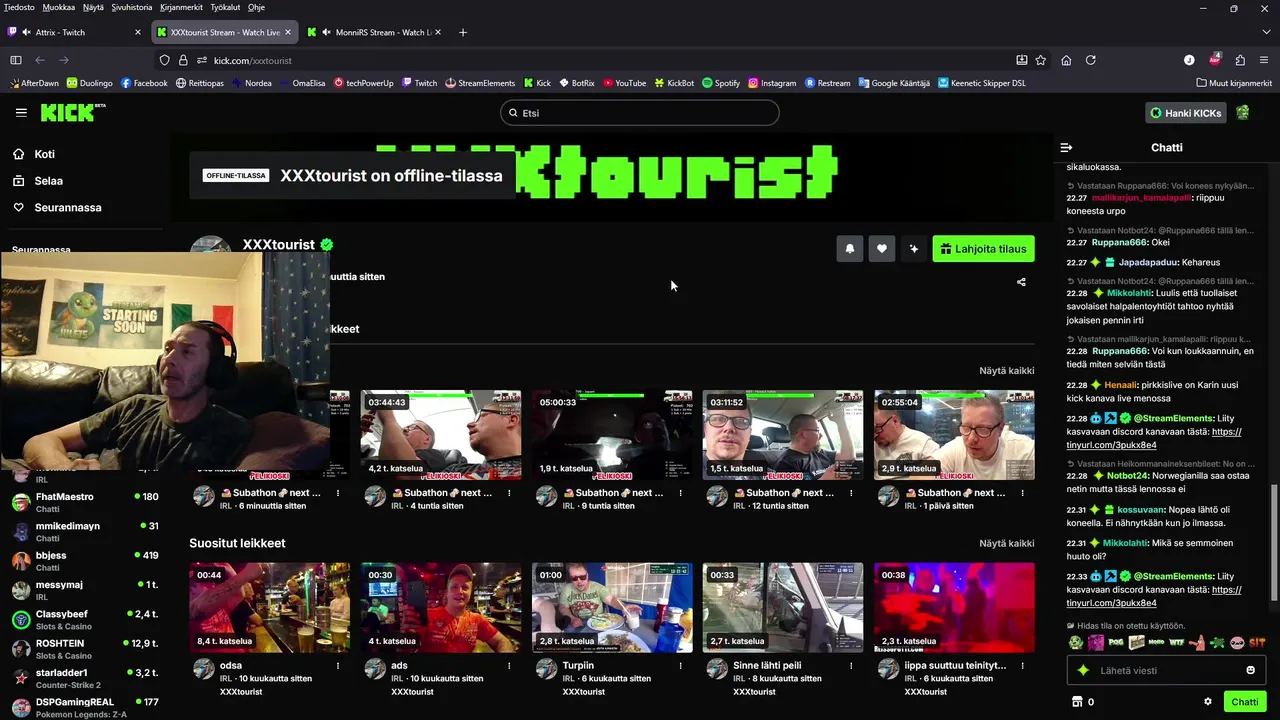The height and width of the screenshot is (720, 1280).
Task: Open options for Sinne lähti peili clip
Action: pos(852,665)
